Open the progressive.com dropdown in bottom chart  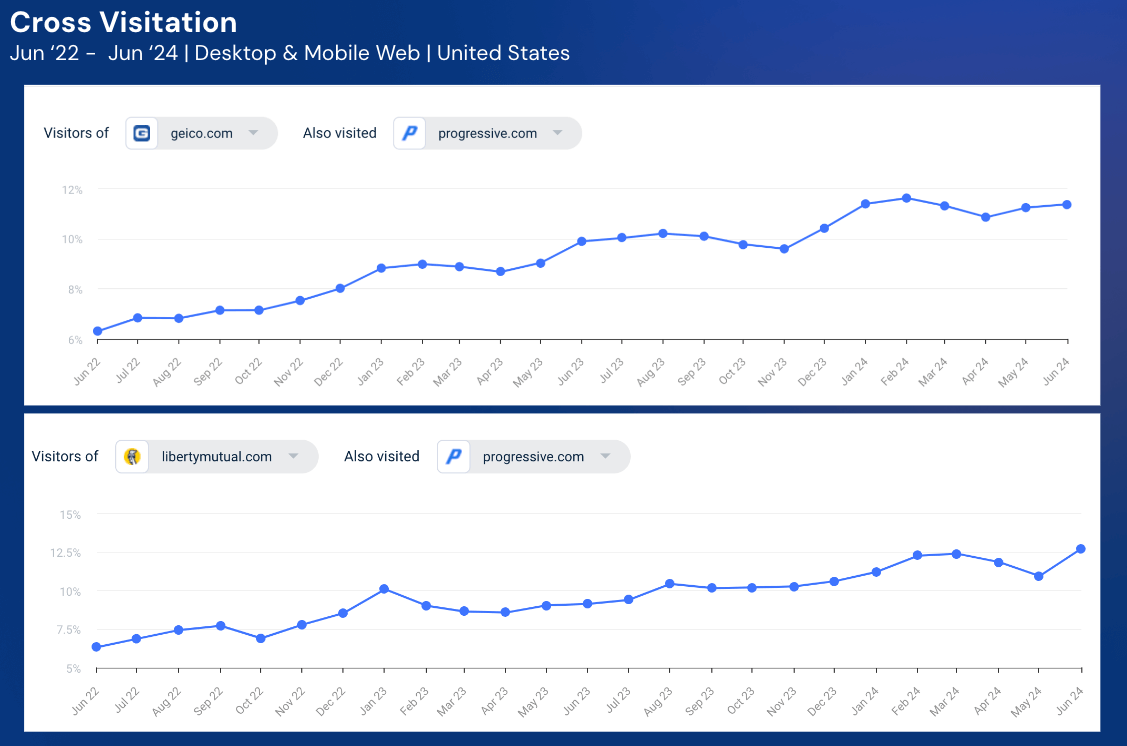(x=607, y=456)
